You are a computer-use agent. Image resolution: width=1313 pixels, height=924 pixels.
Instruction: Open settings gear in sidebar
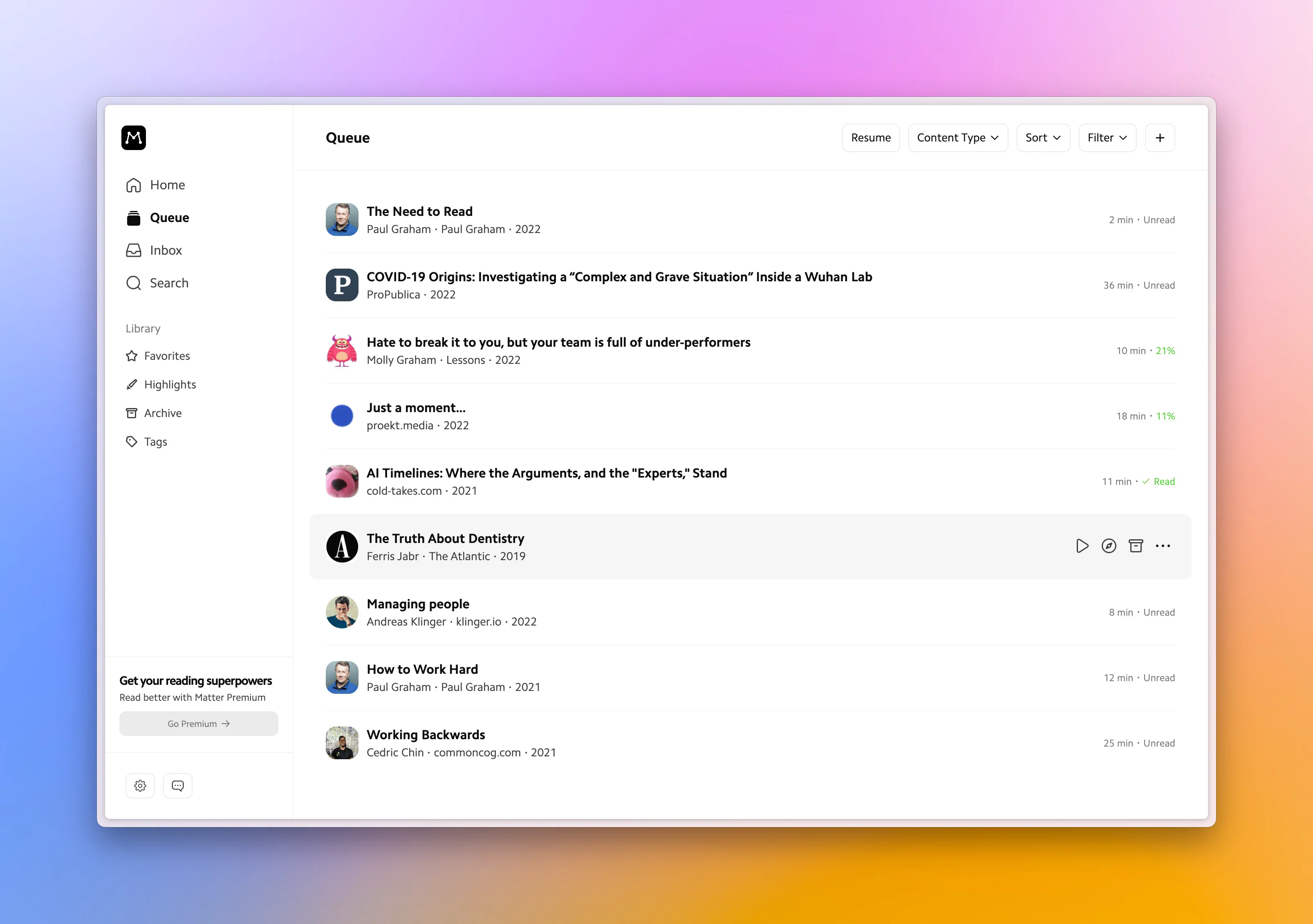(x=140, y=785)
